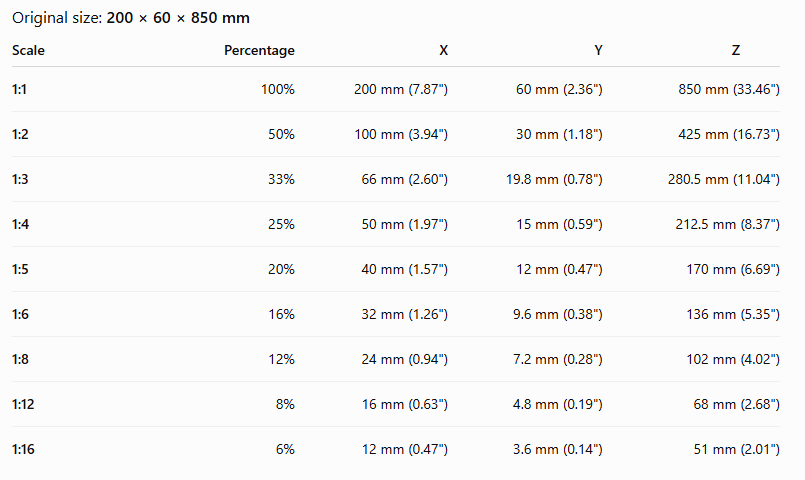The width and height of the screenshot is (805, 480).
Task: Click the Z column header
Action: (x=736, y=50)
